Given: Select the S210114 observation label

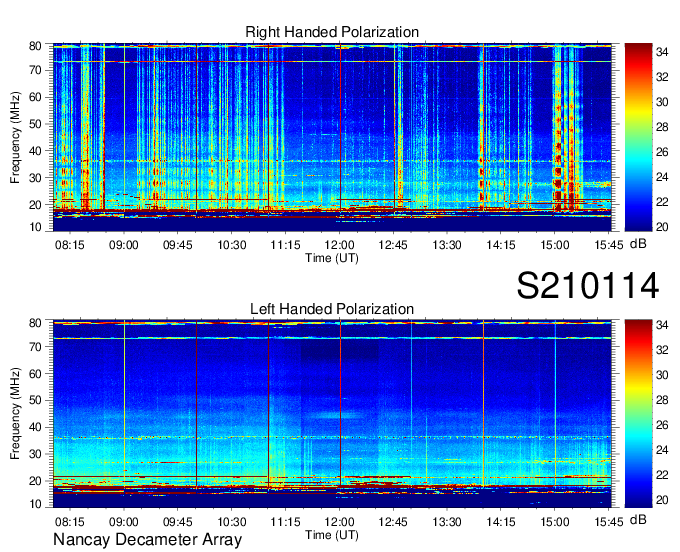Looking at the screenshot, I should click(x=588, y=285).
